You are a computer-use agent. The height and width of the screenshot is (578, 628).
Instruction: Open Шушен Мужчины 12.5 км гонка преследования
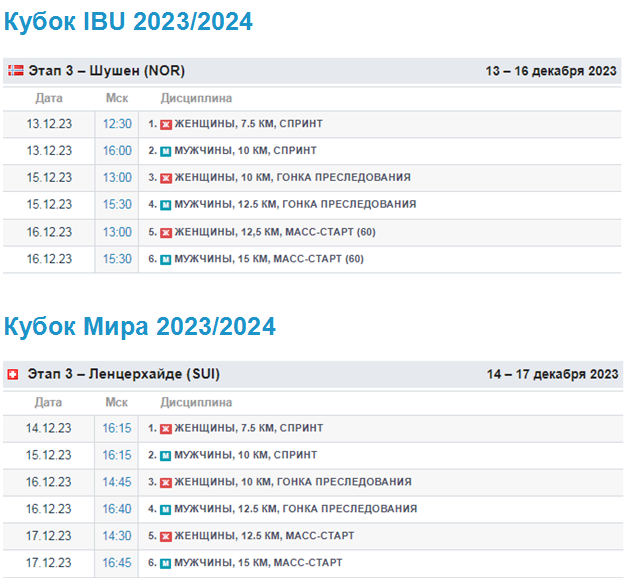click(295, 204)
